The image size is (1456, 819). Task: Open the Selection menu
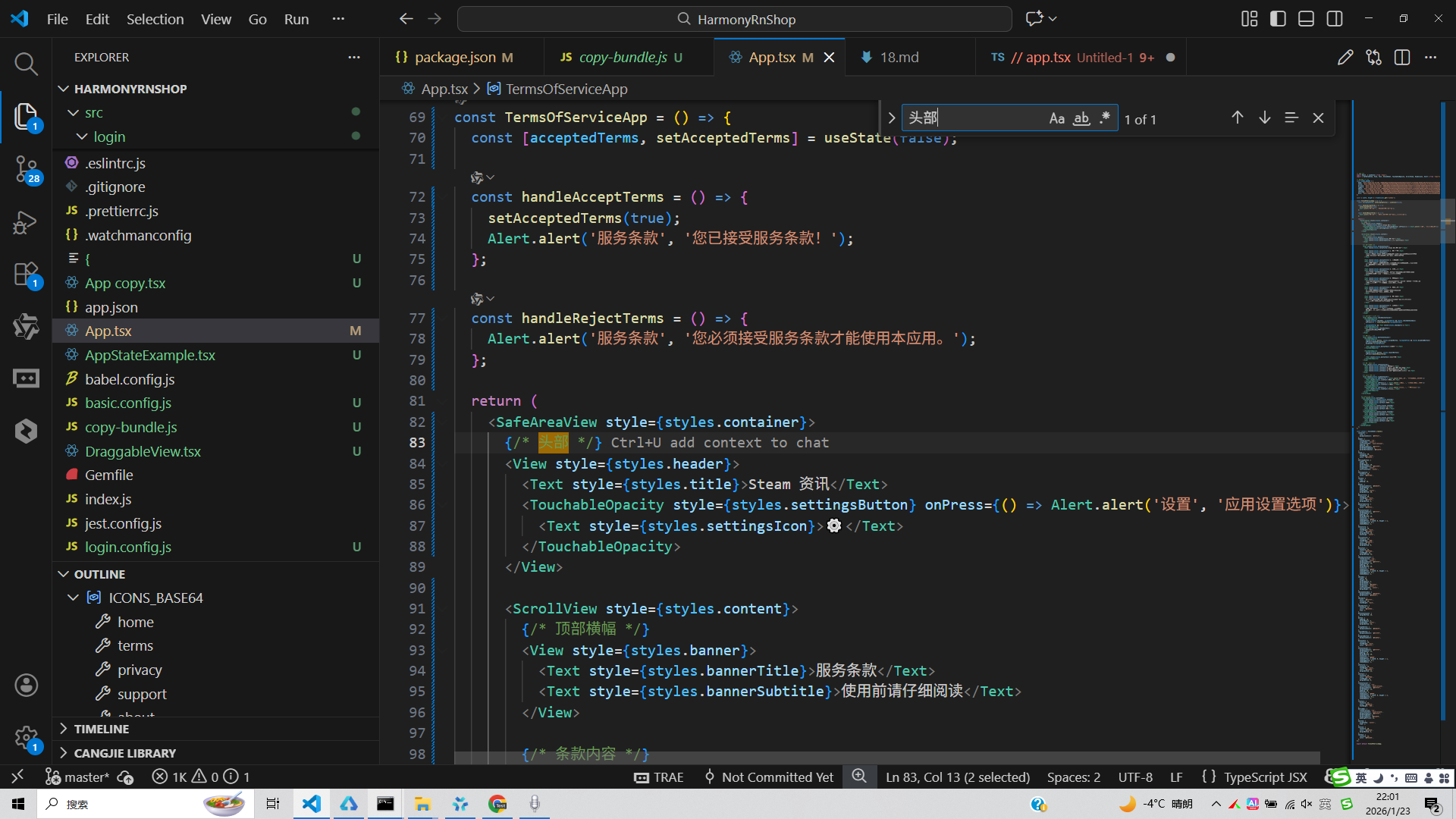point(155,19)
